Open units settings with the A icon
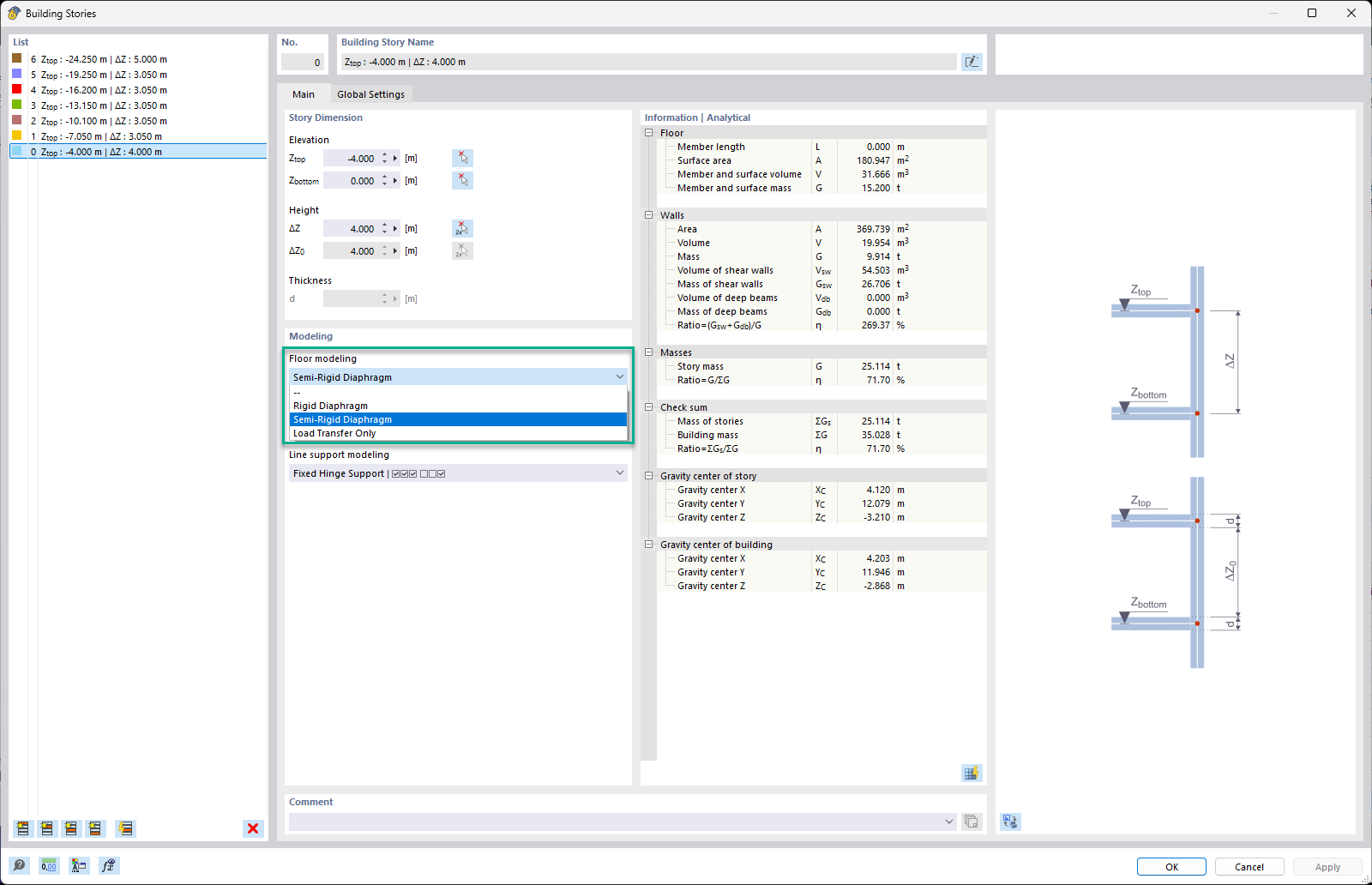 click(x=78, y=865)
